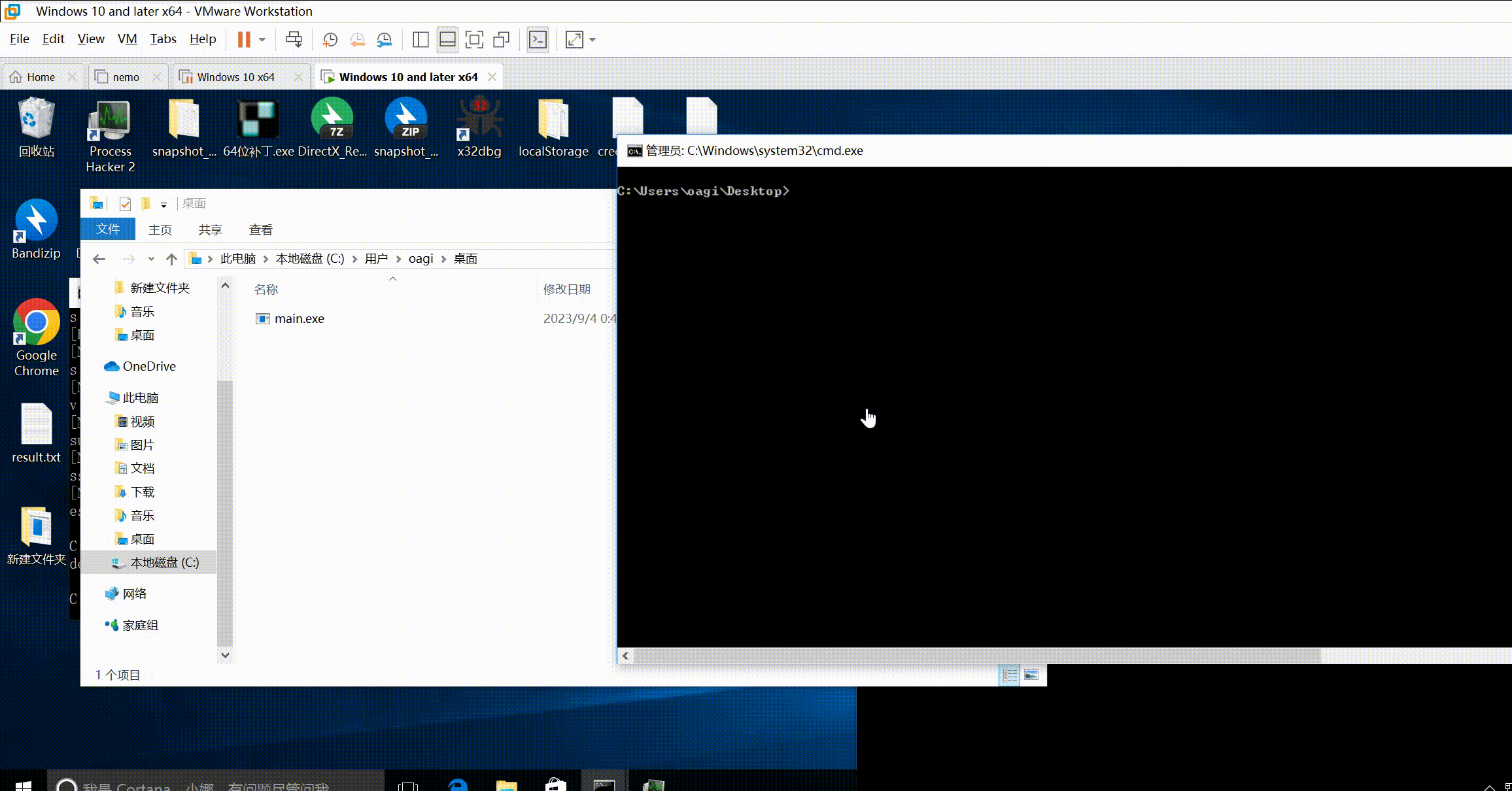The image size is (1512, 791).
Task: Switch to Unity mode
Action: click(502, 40)
